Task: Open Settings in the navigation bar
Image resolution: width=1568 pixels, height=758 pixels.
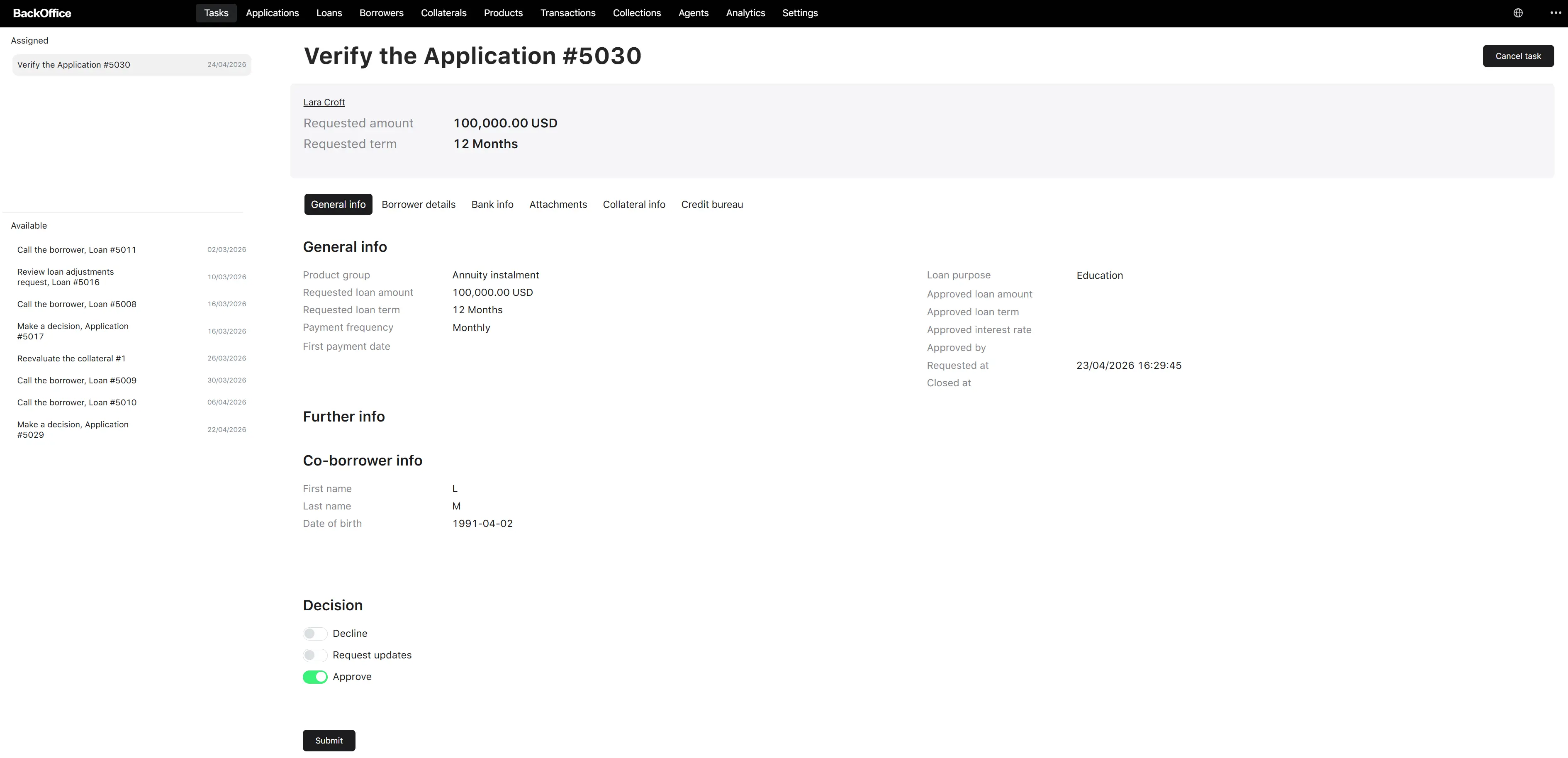Action: pyautogui.click(x=800, y=13)
